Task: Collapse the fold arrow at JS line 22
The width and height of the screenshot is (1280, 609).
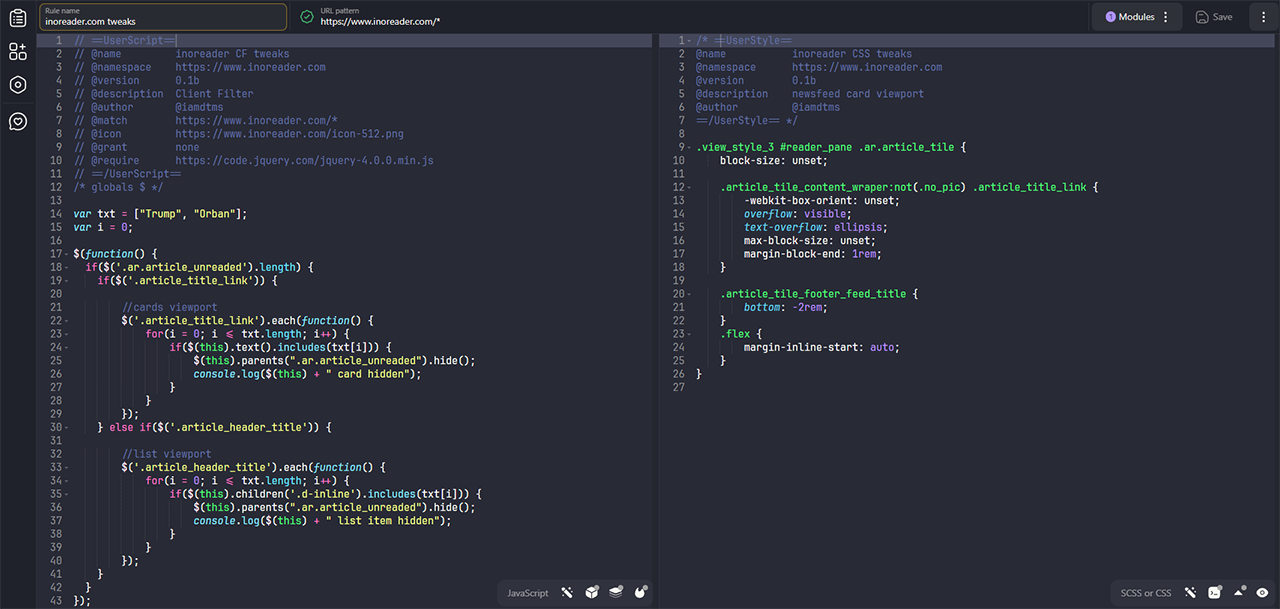Action: (66, 321)
